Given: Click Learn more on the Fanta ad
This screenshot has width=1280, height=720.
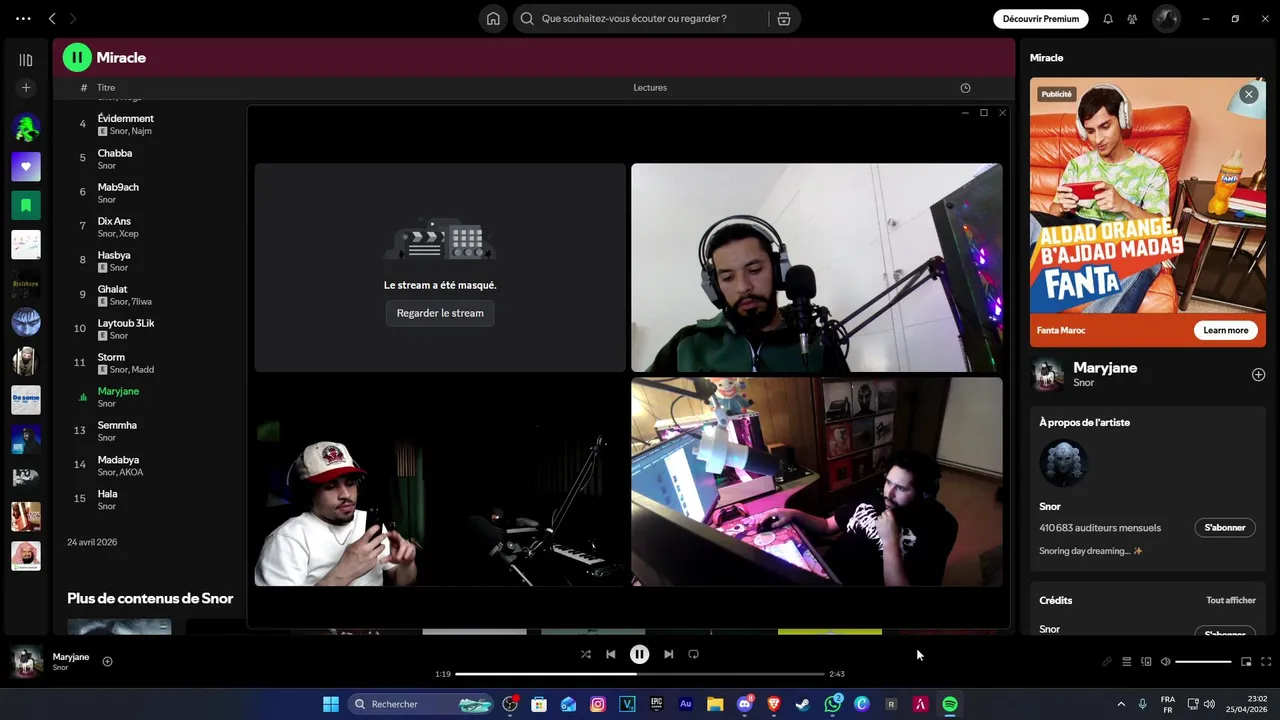Looking at the screenshot, I should click(1225, 330).
